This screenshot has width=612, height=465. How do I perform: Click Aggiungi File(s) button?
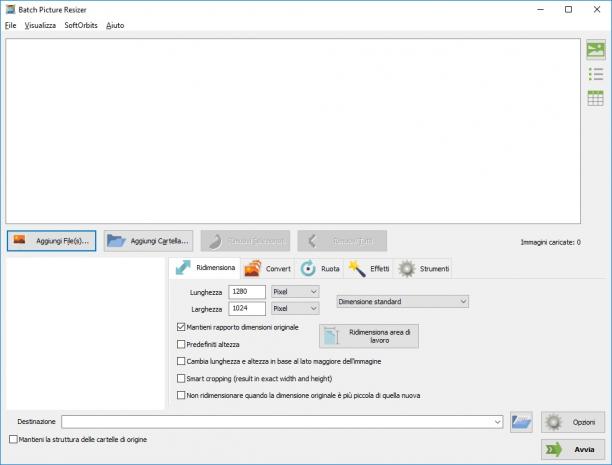click(x=52, y=241)
